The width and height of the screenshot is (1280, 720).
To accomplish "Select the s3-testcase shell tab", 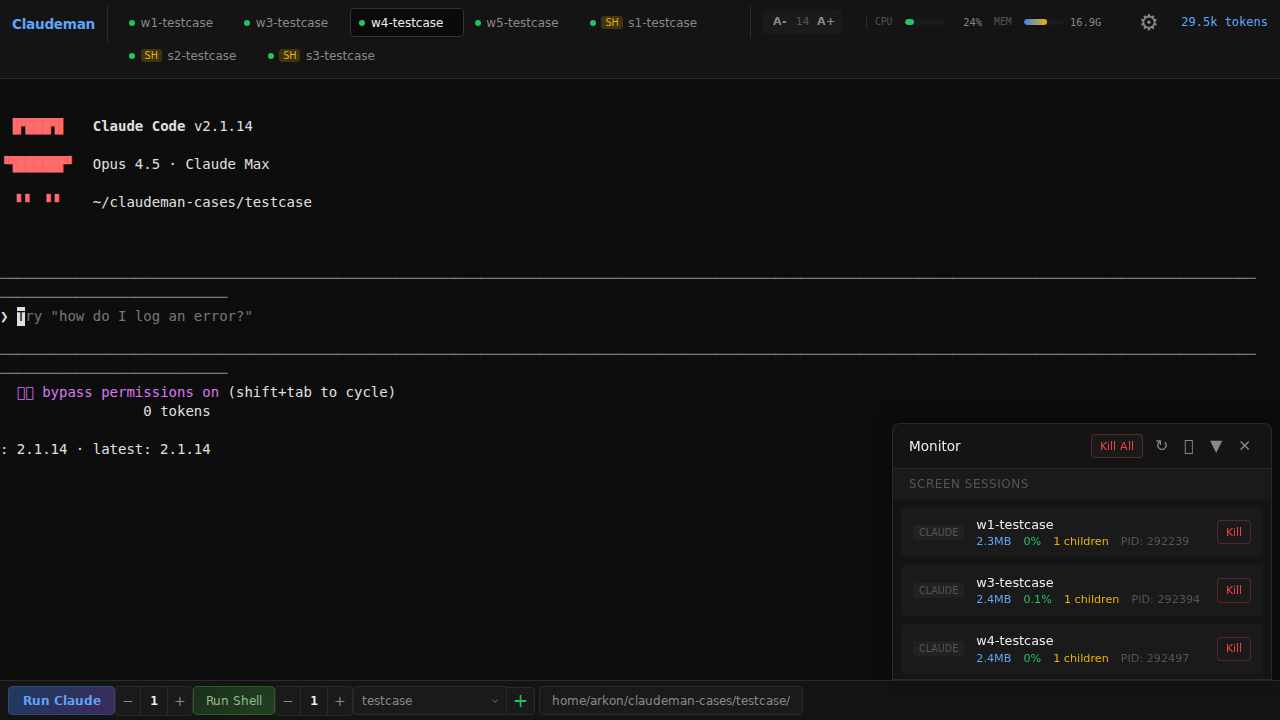I will [x=321, y=55].
